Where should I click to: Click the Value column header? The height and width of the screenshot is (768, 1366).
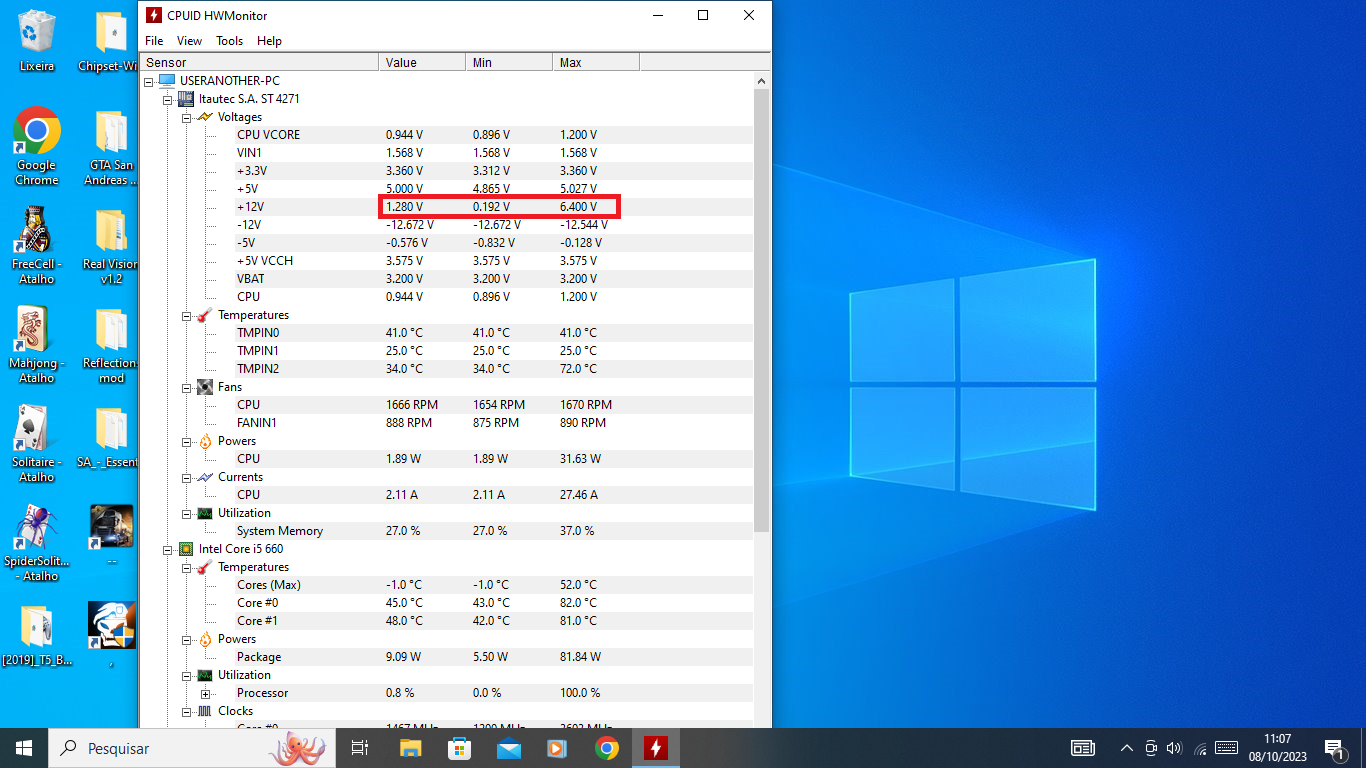pos(422,62)
